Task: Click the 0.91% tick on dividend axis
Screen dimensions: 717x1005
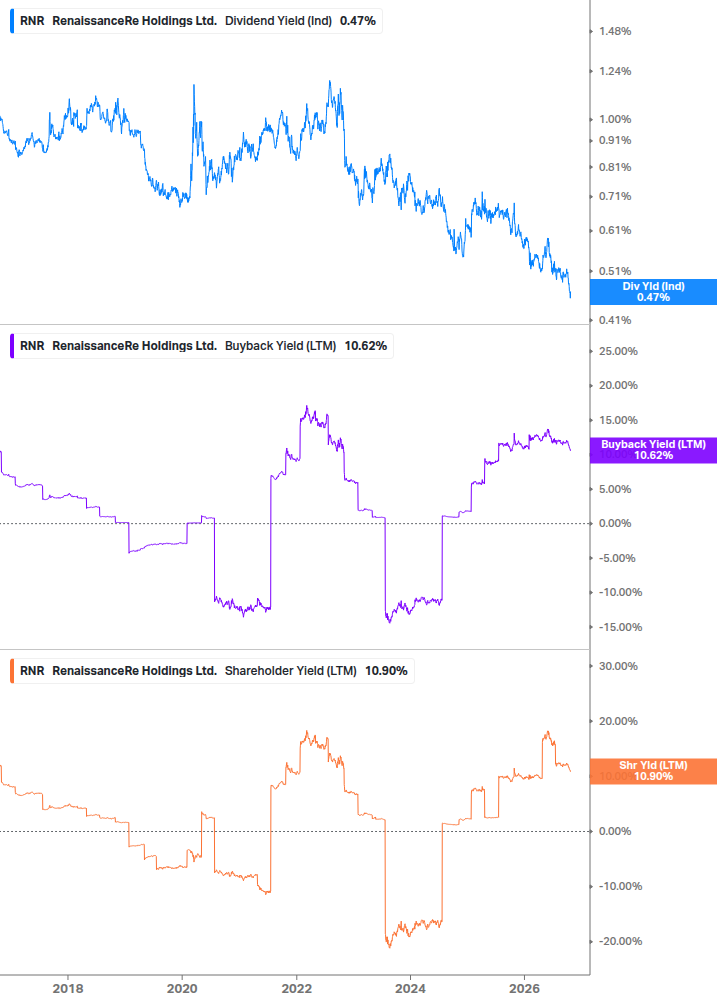Action: coord(615,140)
